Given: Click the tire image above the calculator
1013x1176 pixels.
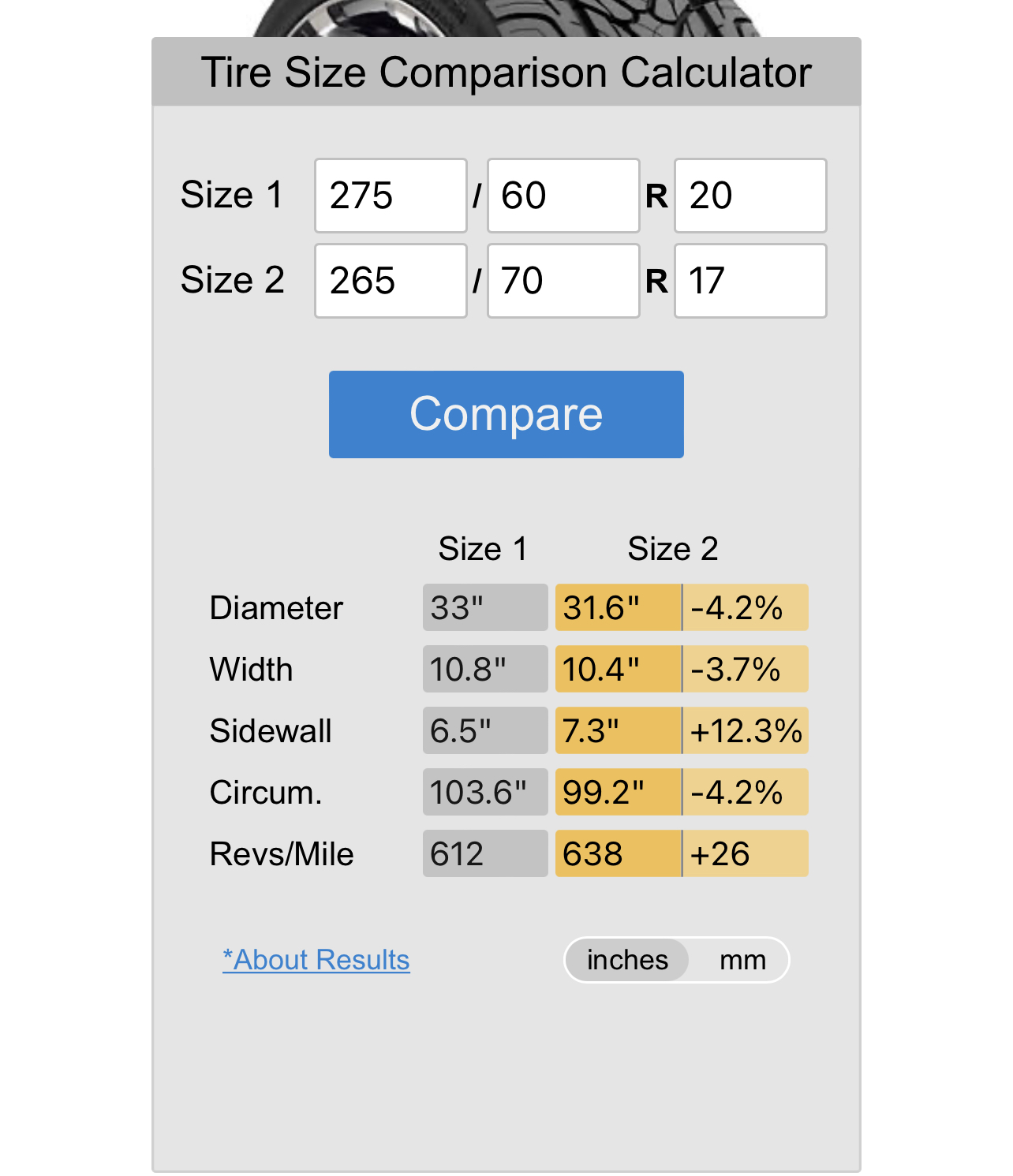Looking at the screenshot, I should 506,18.
